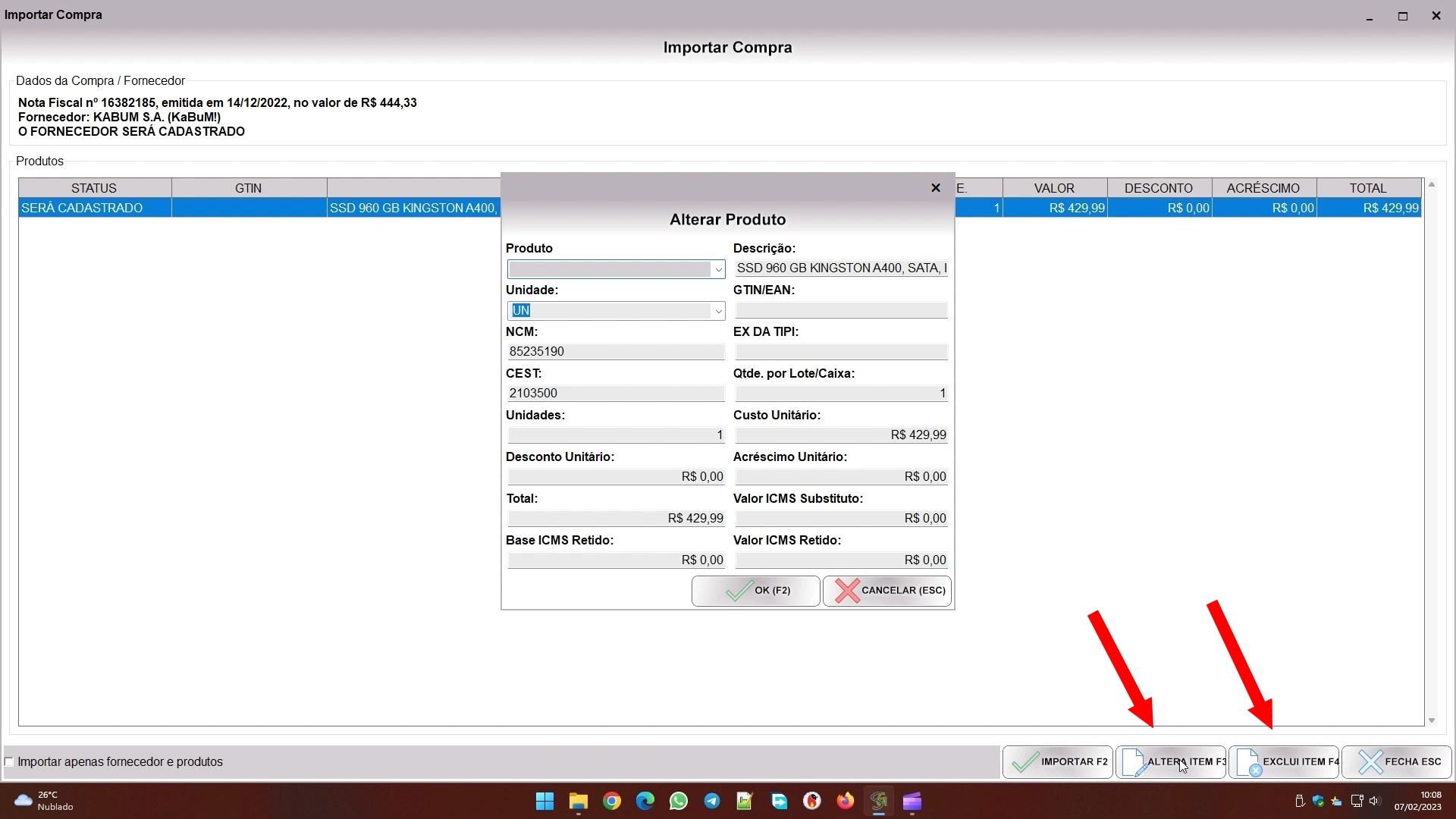The width and height of the screenshot is (1456, 819).
Task: Click the cloud star tray icon
Action: 1336,801
